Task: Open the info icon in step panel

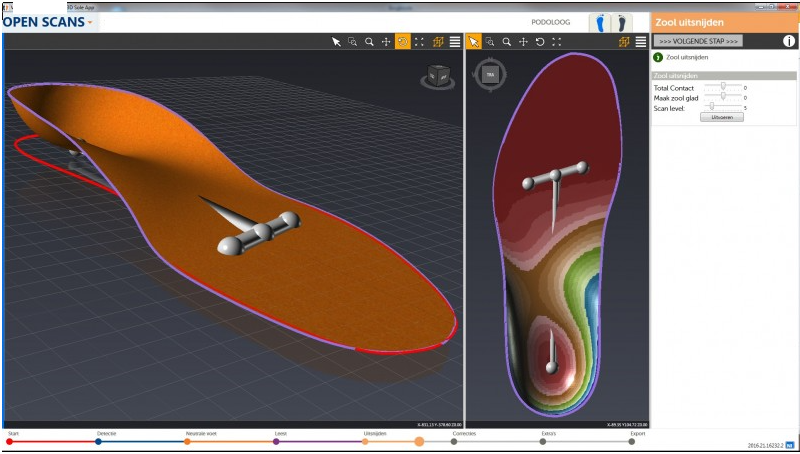Action: (x=789, y=42)
